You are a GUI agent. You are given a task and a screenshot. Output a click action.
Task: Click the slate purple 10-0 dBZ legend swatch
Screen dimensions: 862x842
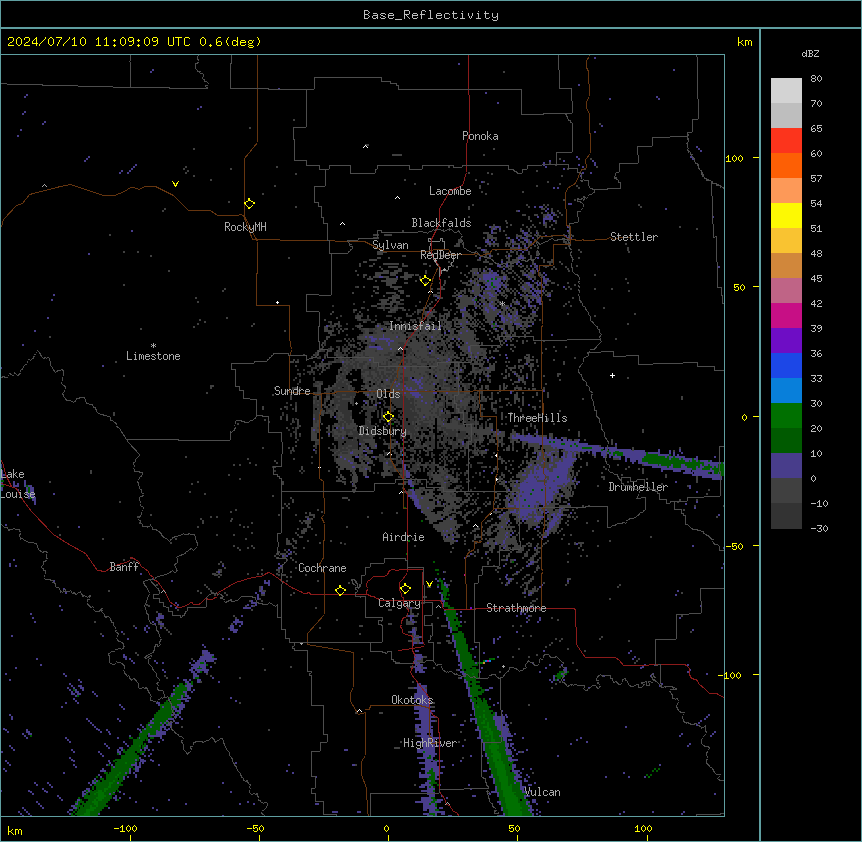(x=786, y=466)
